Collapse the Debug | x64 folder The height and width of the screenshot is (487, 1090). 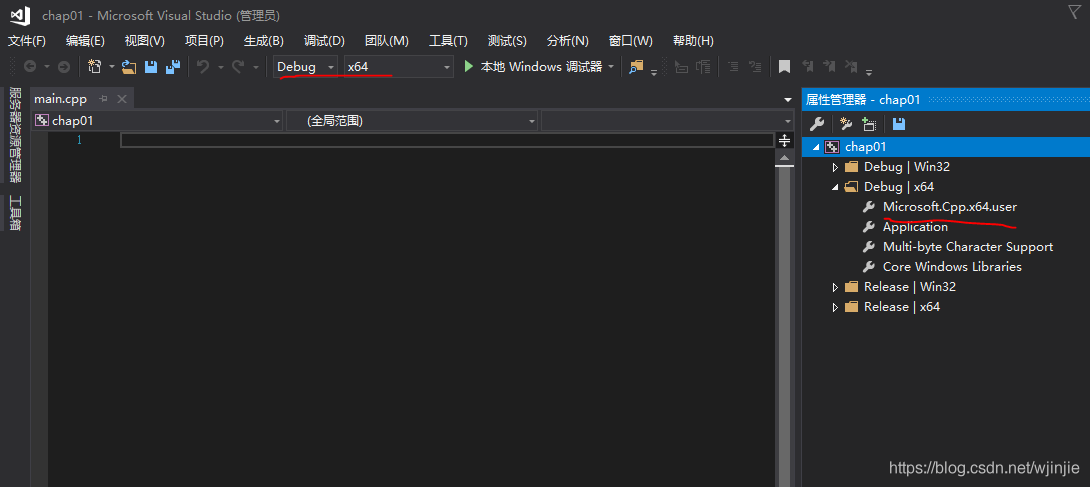[836, 187]
